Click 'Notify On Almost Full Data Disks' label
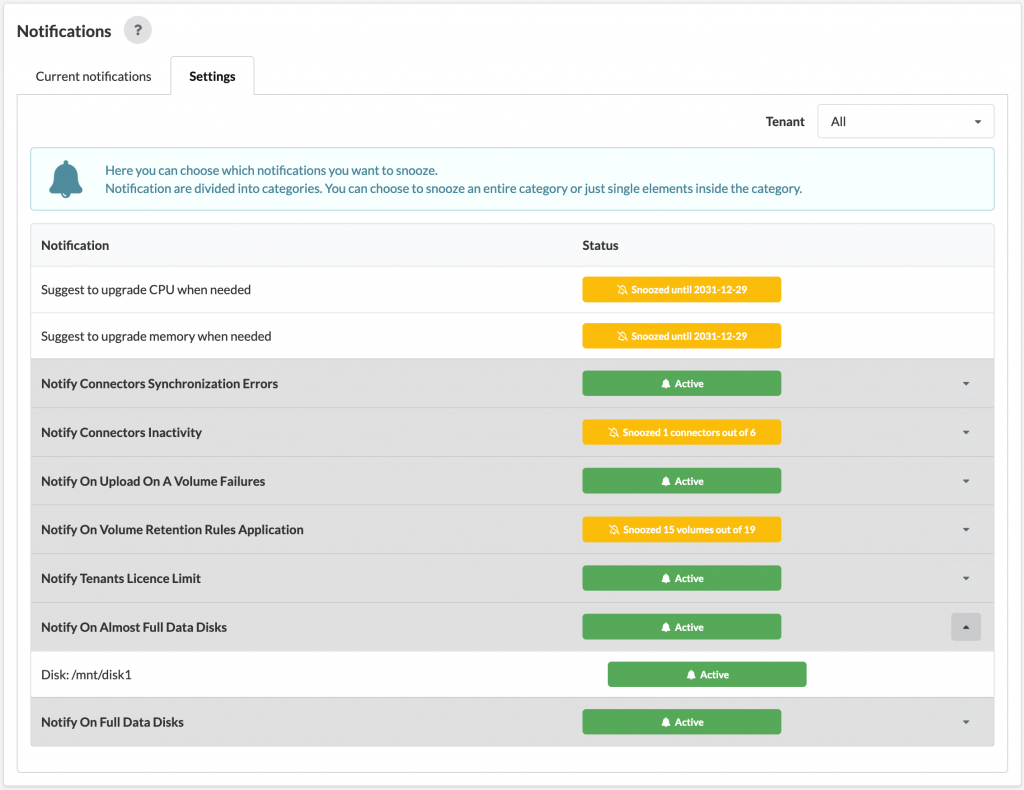 (134, 627)
